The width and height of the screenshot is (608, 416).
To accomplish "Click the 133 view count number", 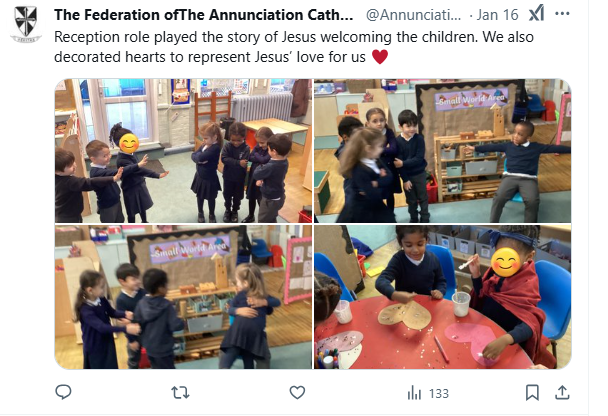I will [x=439, y=394].
